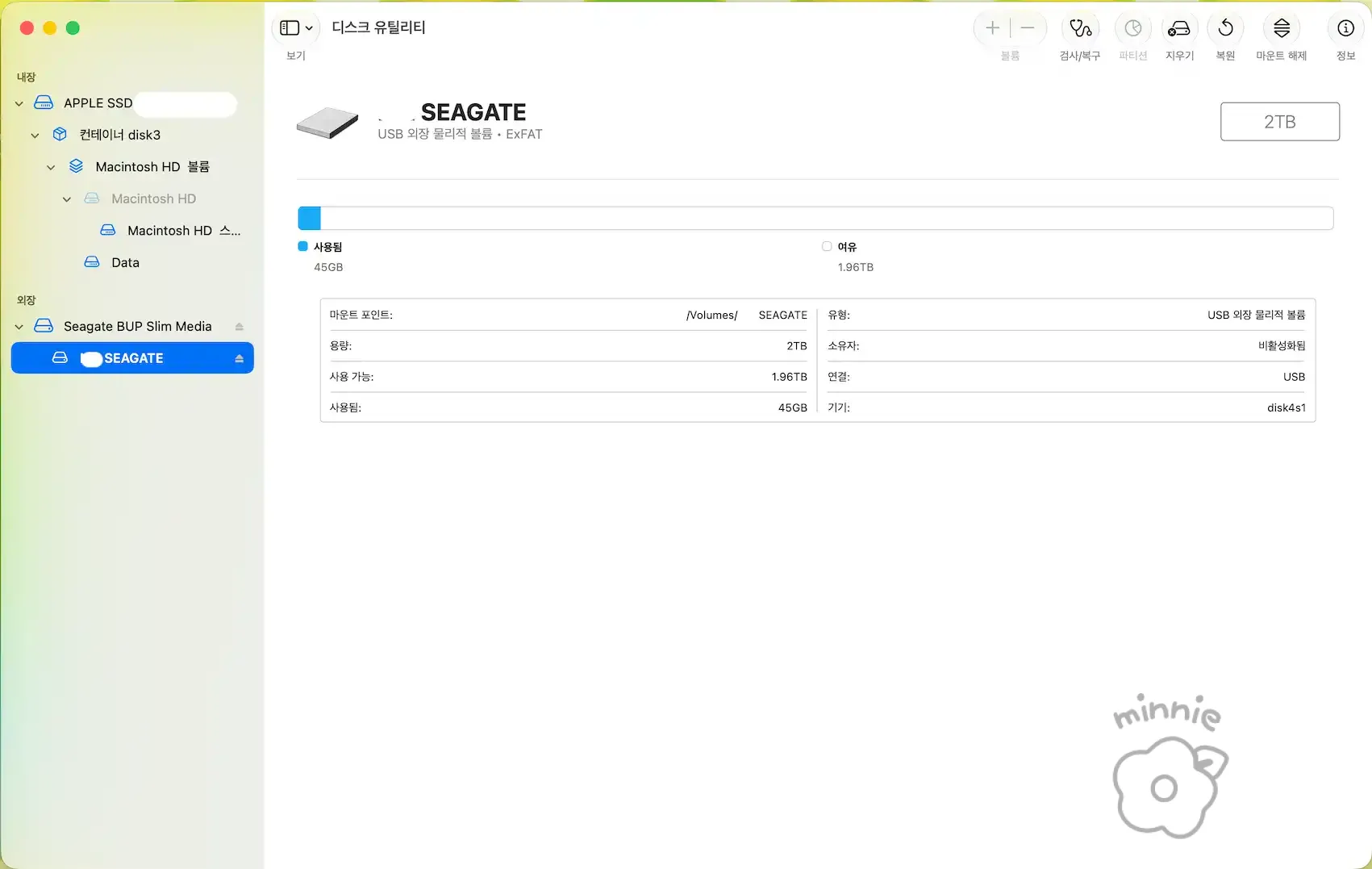Open the sidebar view (보기) dropdown

click(x=296, y=28)
